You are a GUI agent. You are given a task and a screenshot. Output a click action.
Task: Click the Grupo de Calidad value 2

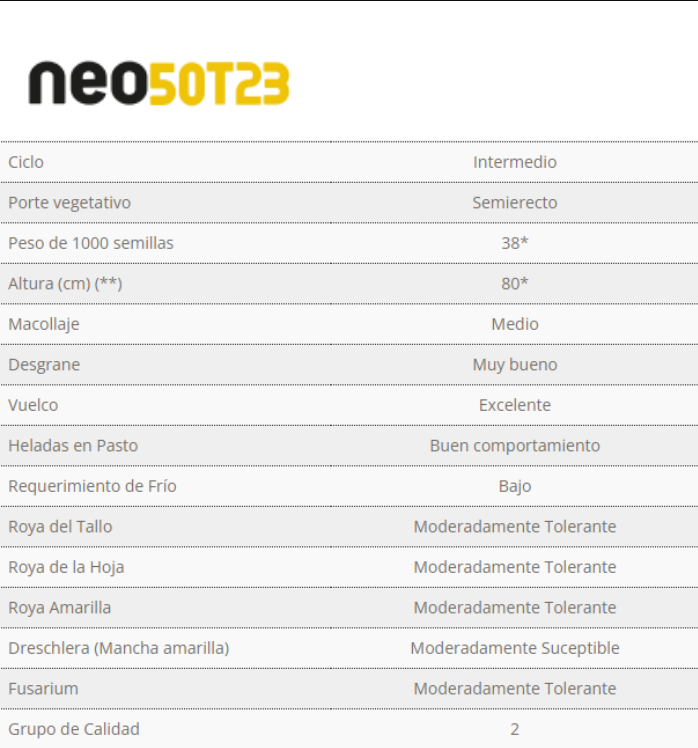point(515,729)
